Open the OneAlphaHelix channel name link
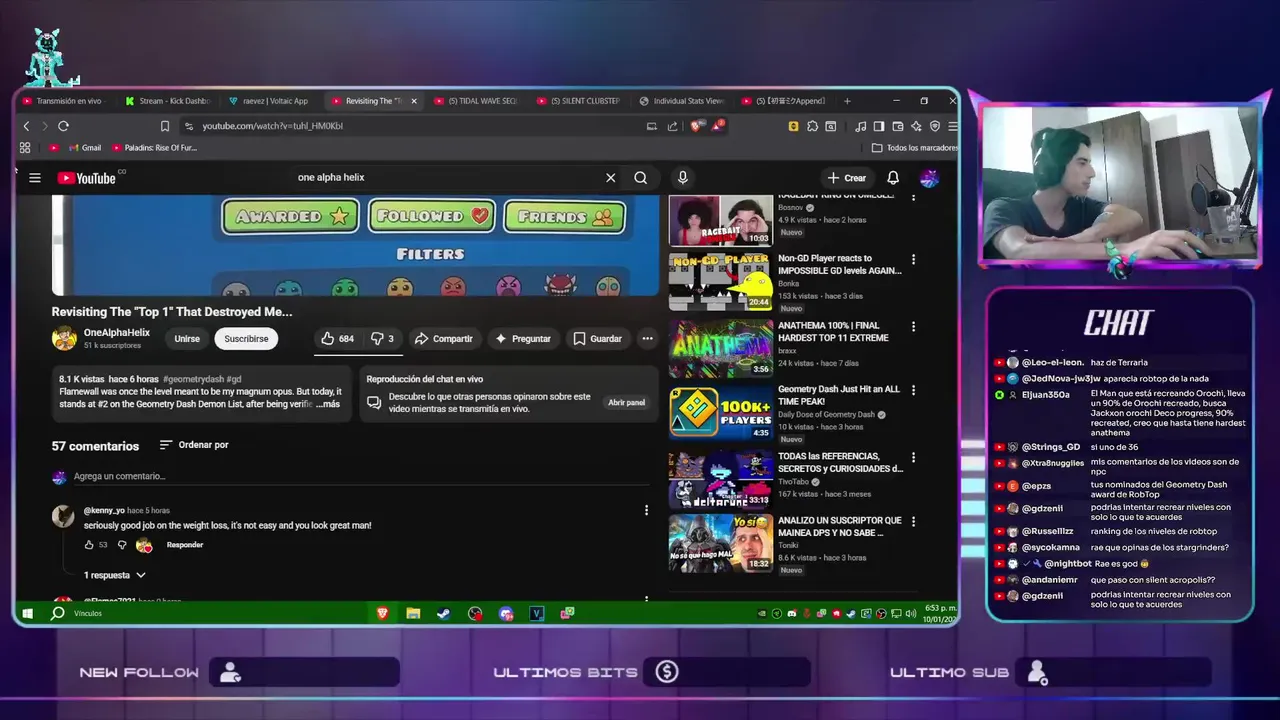The width and height of the screenshot is (1280, 720). point(117,333)
